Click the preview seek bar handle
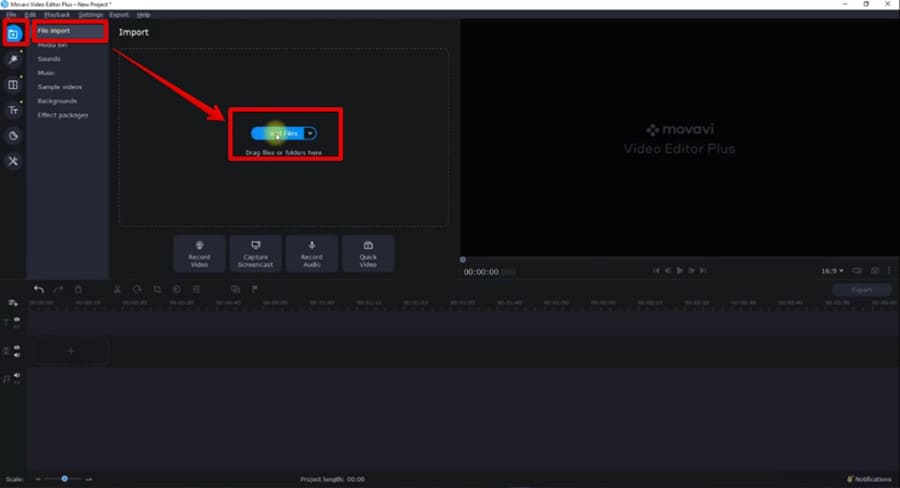 (463, 260)
